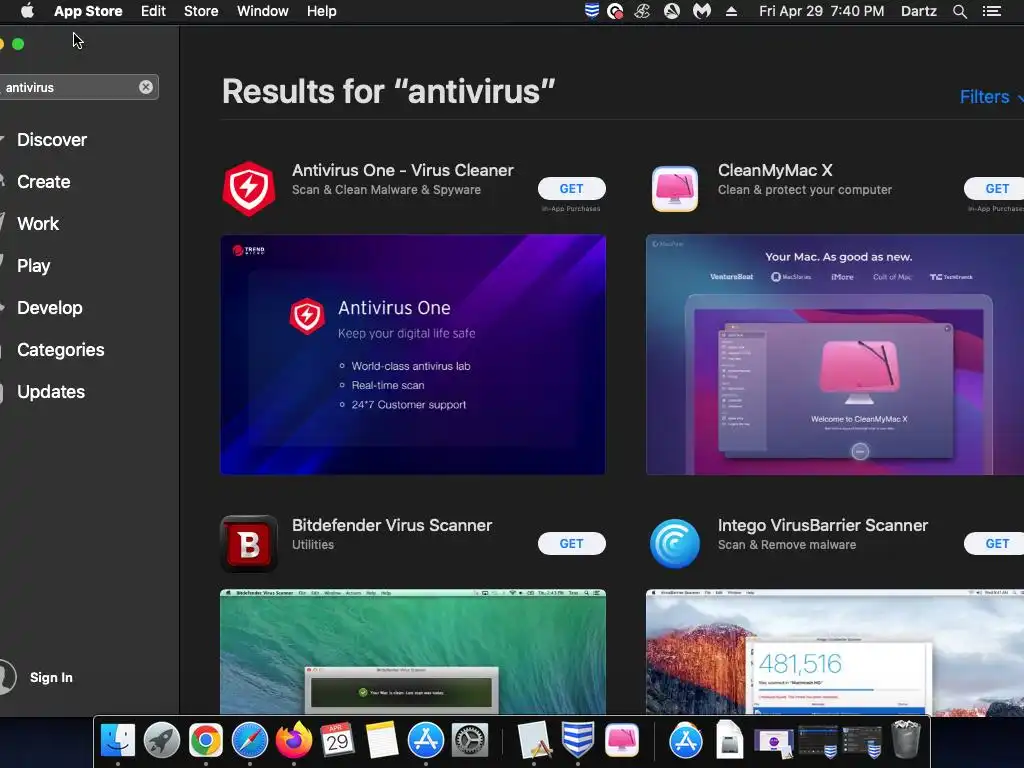This screenshot has height=768, width=1024.
Task: Open the Intego VirusBarrier preview screenshot
Action: (x=835, y=652)
